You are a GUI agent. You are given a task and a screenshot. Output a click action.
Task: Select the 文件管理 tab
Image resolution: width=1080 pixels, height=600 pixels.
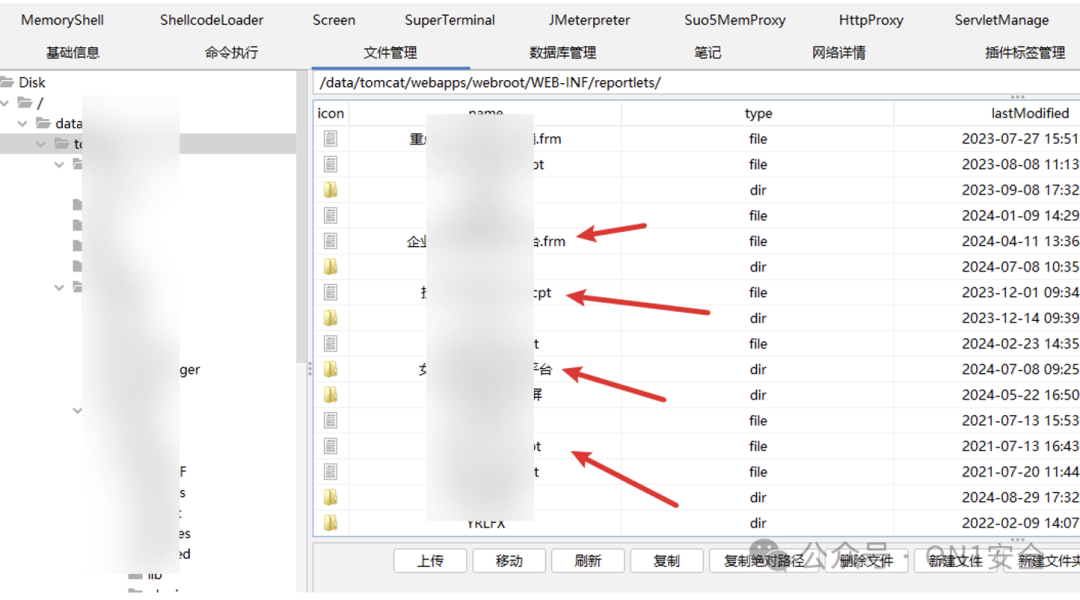[390, 52]
